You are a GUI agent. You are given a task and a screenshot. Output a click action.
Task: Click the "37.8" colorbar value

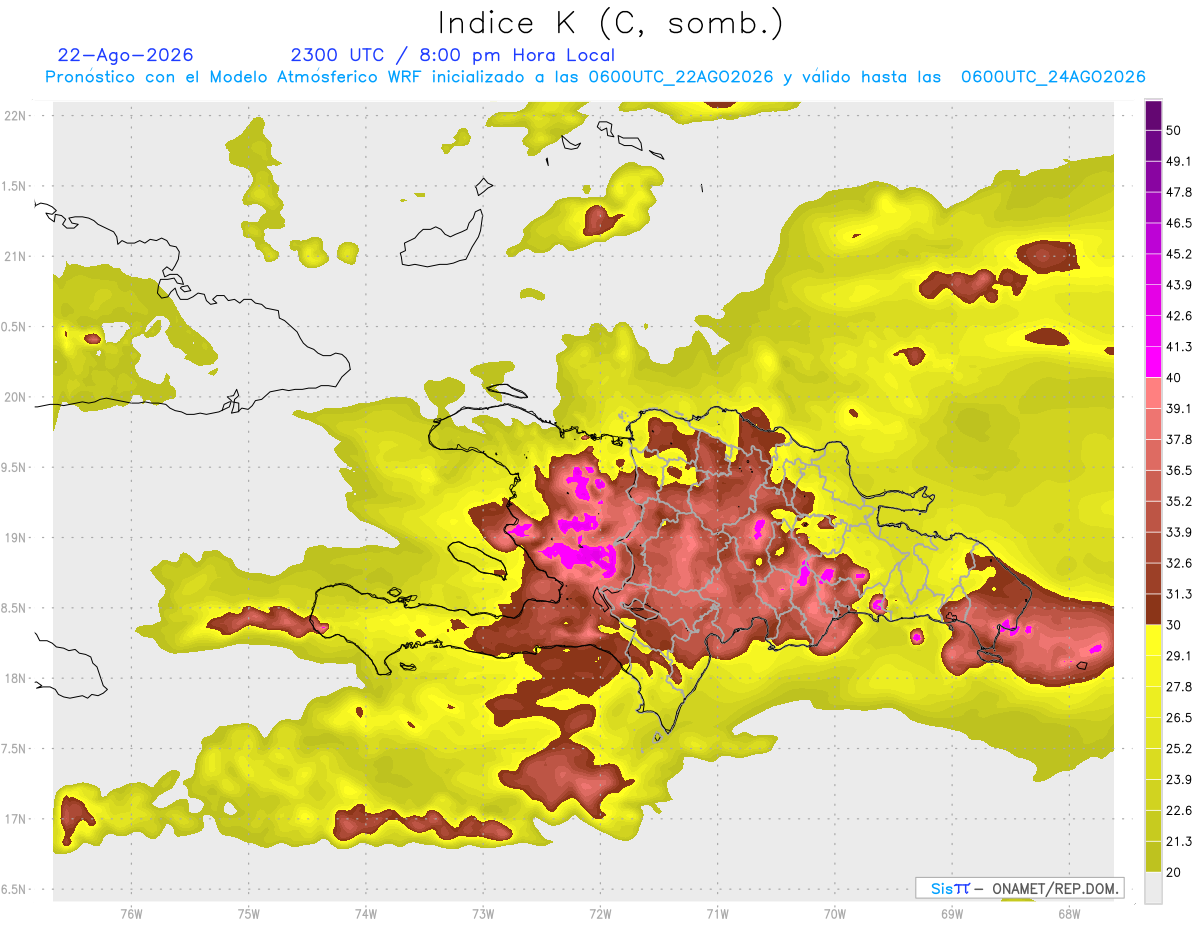(x=1179, y=439)
